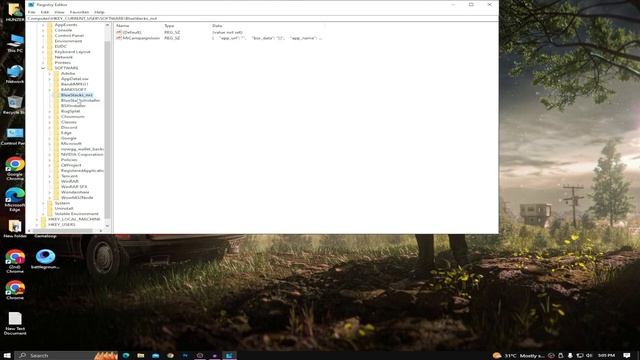Open the File menu
640x360 pixels.
31,12
